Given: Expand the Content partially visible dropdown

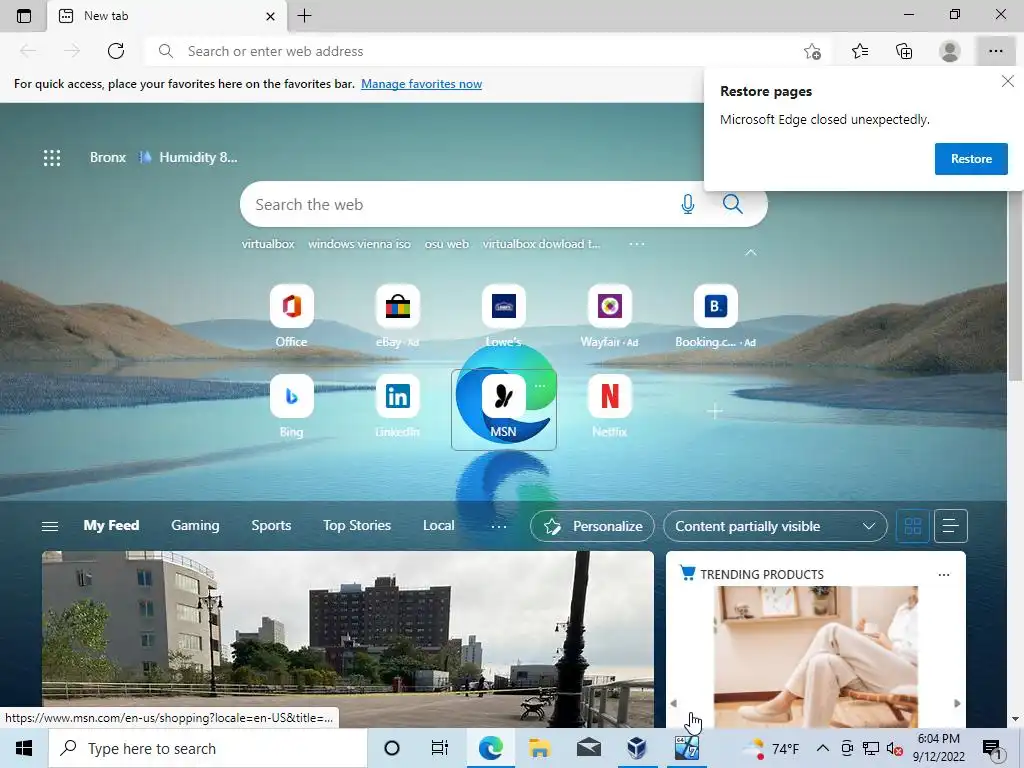Looking at the screenshot, I should (775, 526).
